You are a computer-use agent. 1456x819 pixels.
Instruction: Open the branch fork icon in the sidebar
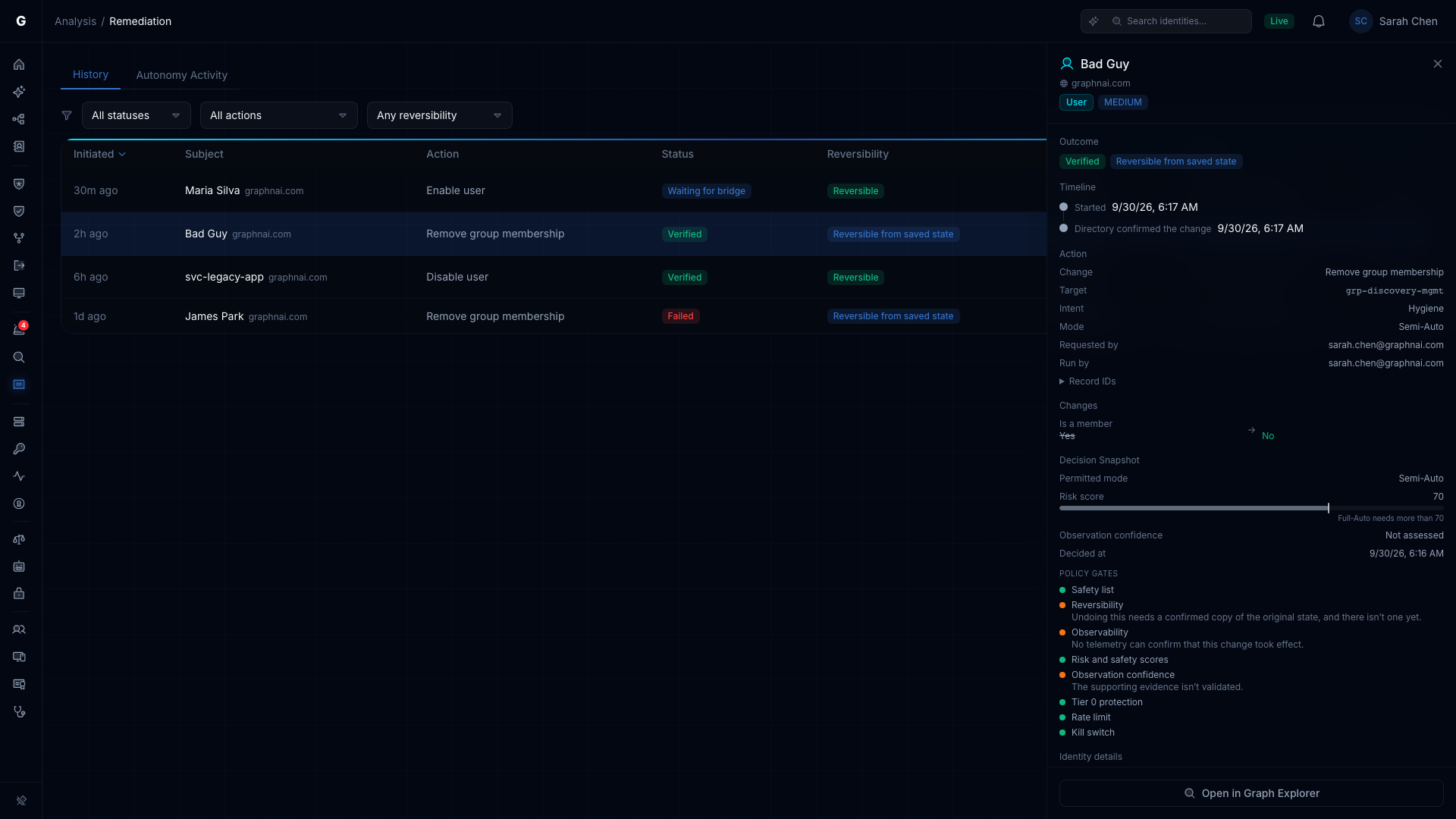19,238
